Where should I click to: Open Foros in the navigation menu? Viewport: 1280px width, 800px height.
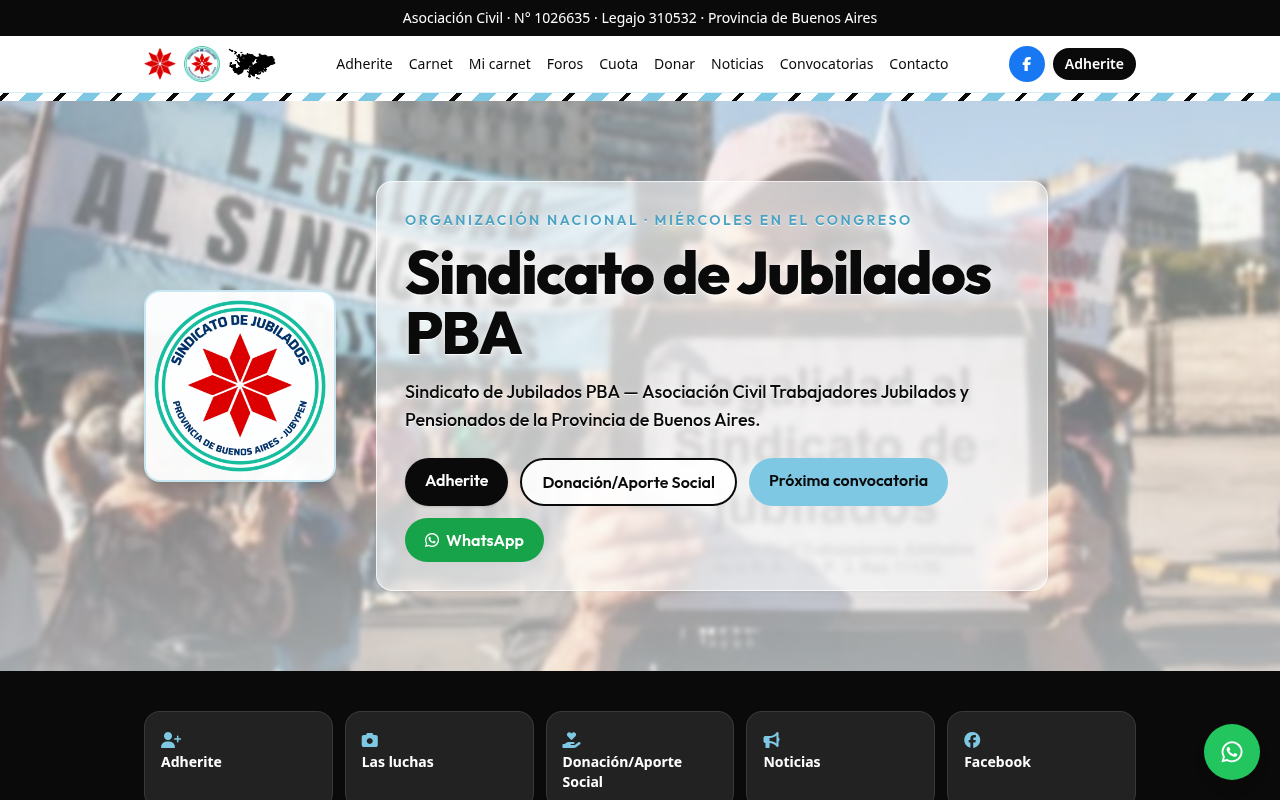[x=565, y=64]
